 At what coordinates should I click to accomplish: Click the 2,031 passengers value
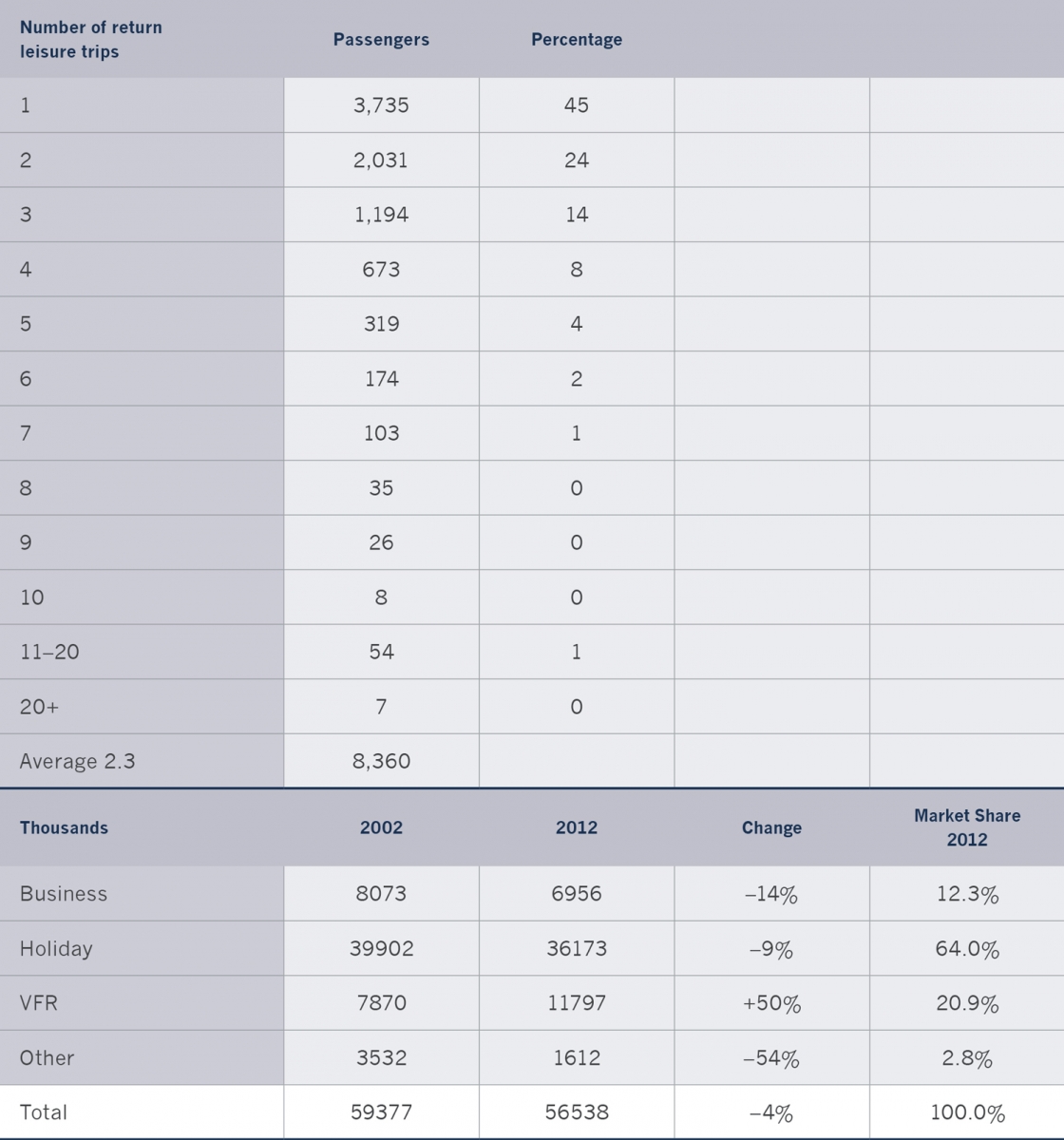381,160
